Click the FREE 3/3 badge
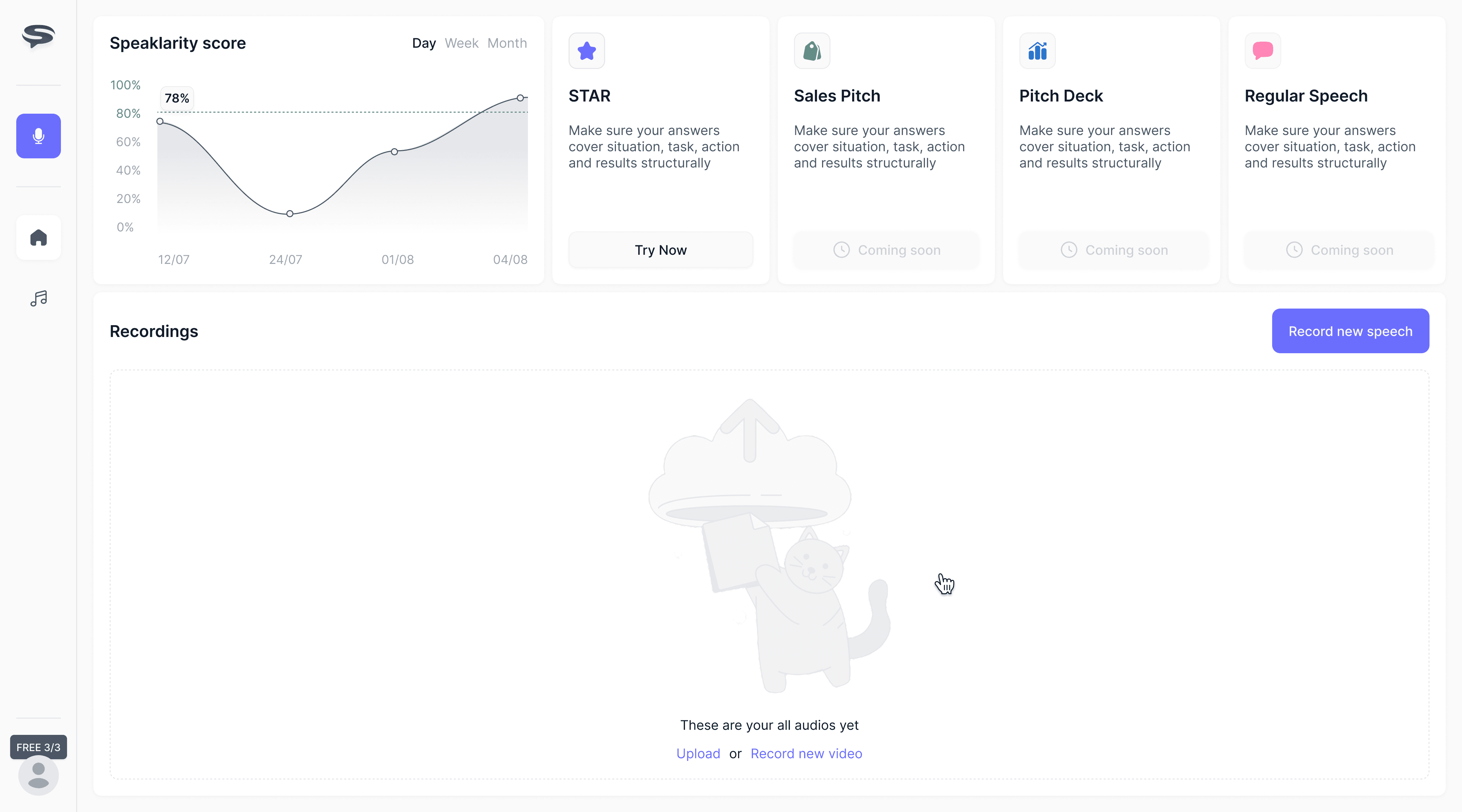Viewport: 1462px width, 812px height. coord(38,747)
